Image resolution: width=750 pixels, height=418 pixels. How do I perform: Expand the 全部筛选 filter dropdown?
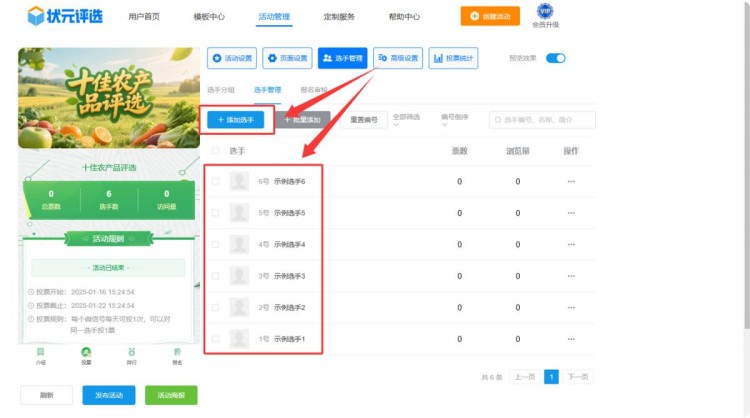413,119
